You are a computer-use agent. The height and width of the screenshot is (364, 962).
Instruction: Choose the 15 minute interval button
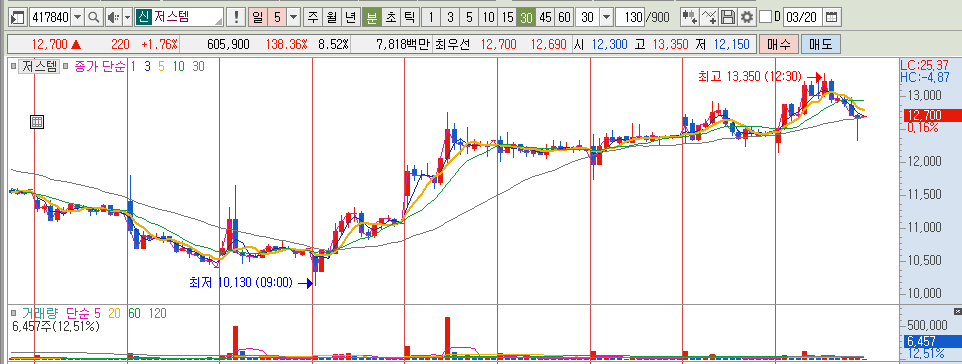point(507,17)
